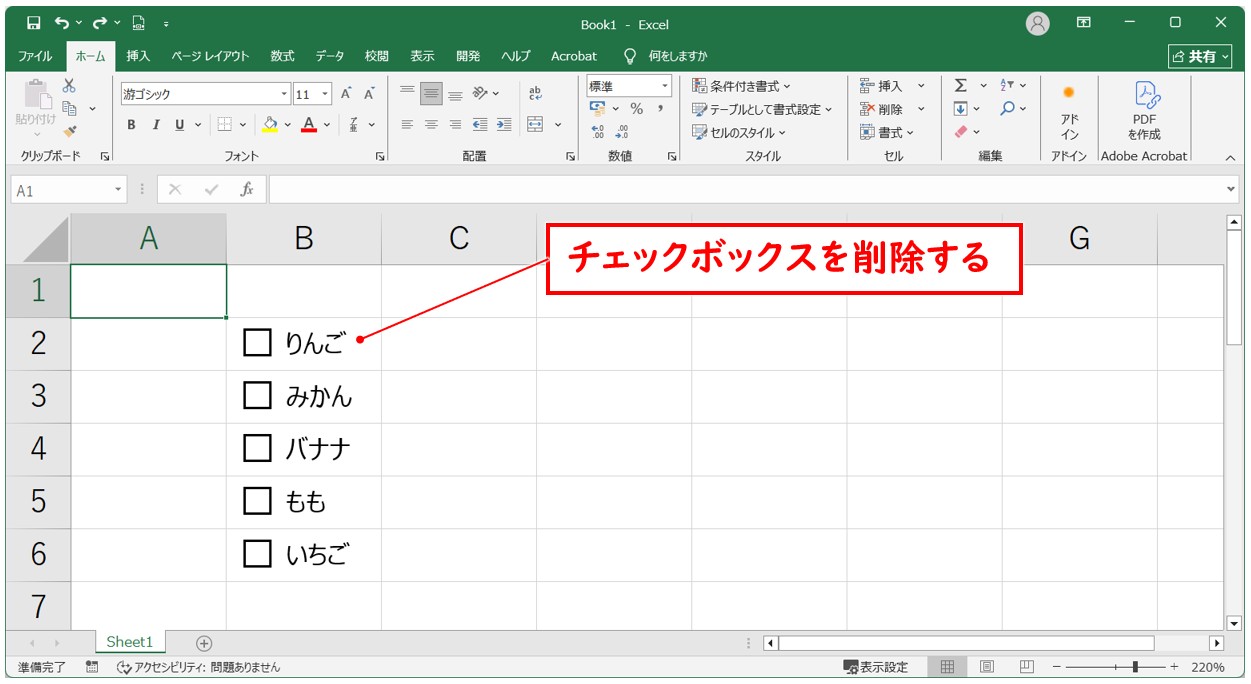
Task: Click the increase indent icon
Action: [x=503, y=125]
